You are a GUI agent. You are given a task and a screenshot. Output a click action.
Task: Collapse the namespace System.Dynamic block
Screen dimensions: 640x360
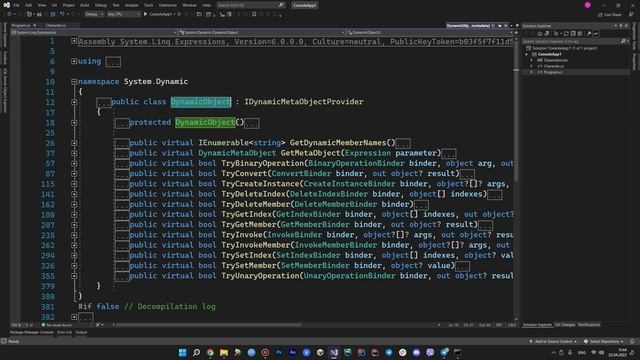pos(74,82)
